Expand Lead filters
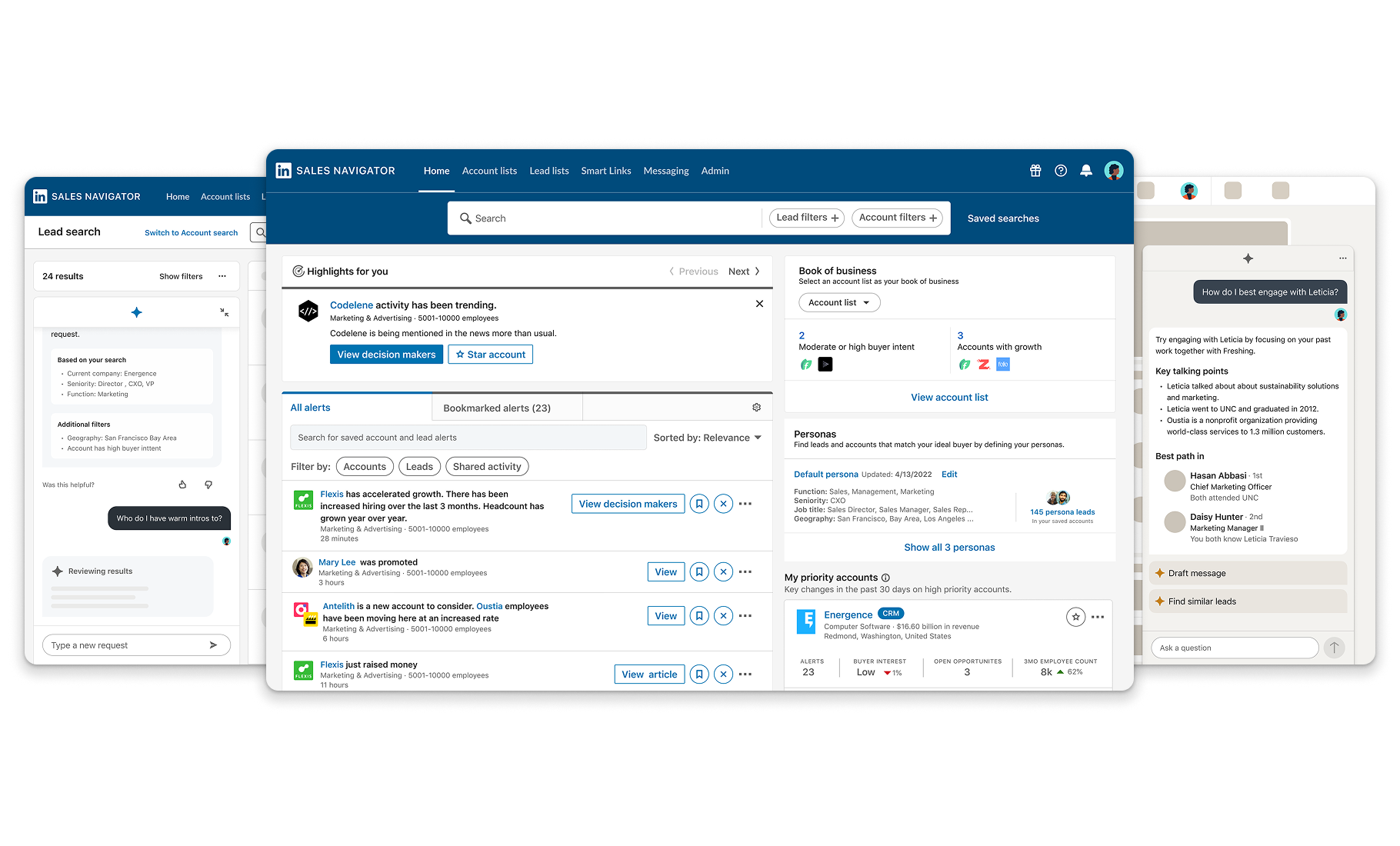Viewport: 1400px width, 846px height. pos(807,218)
